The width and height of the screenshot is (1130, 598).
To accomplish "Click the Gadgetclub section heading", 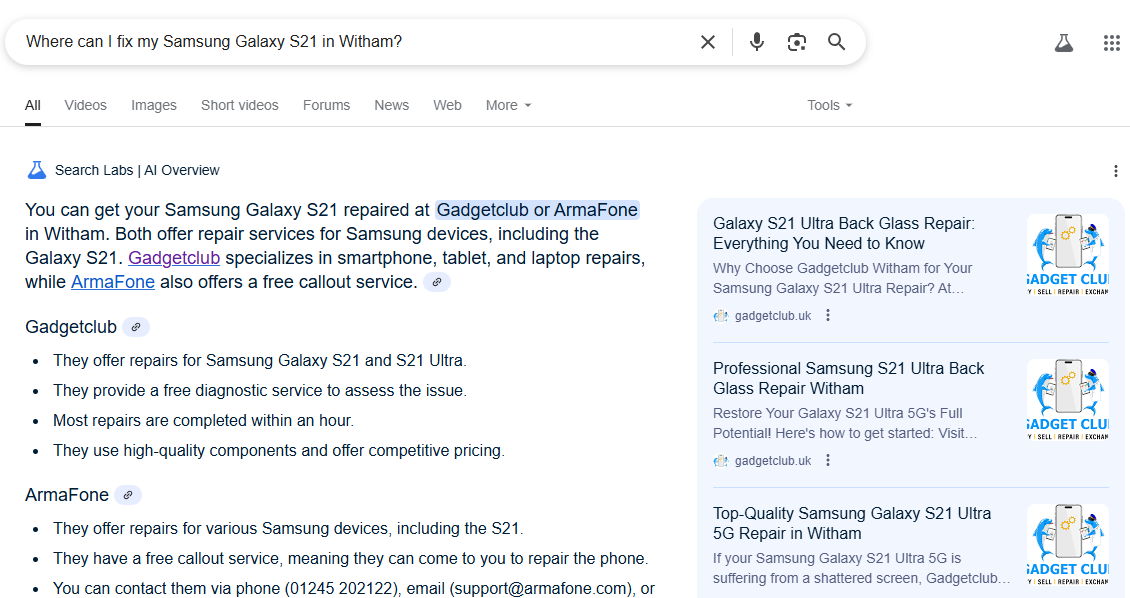I will 71,327.
